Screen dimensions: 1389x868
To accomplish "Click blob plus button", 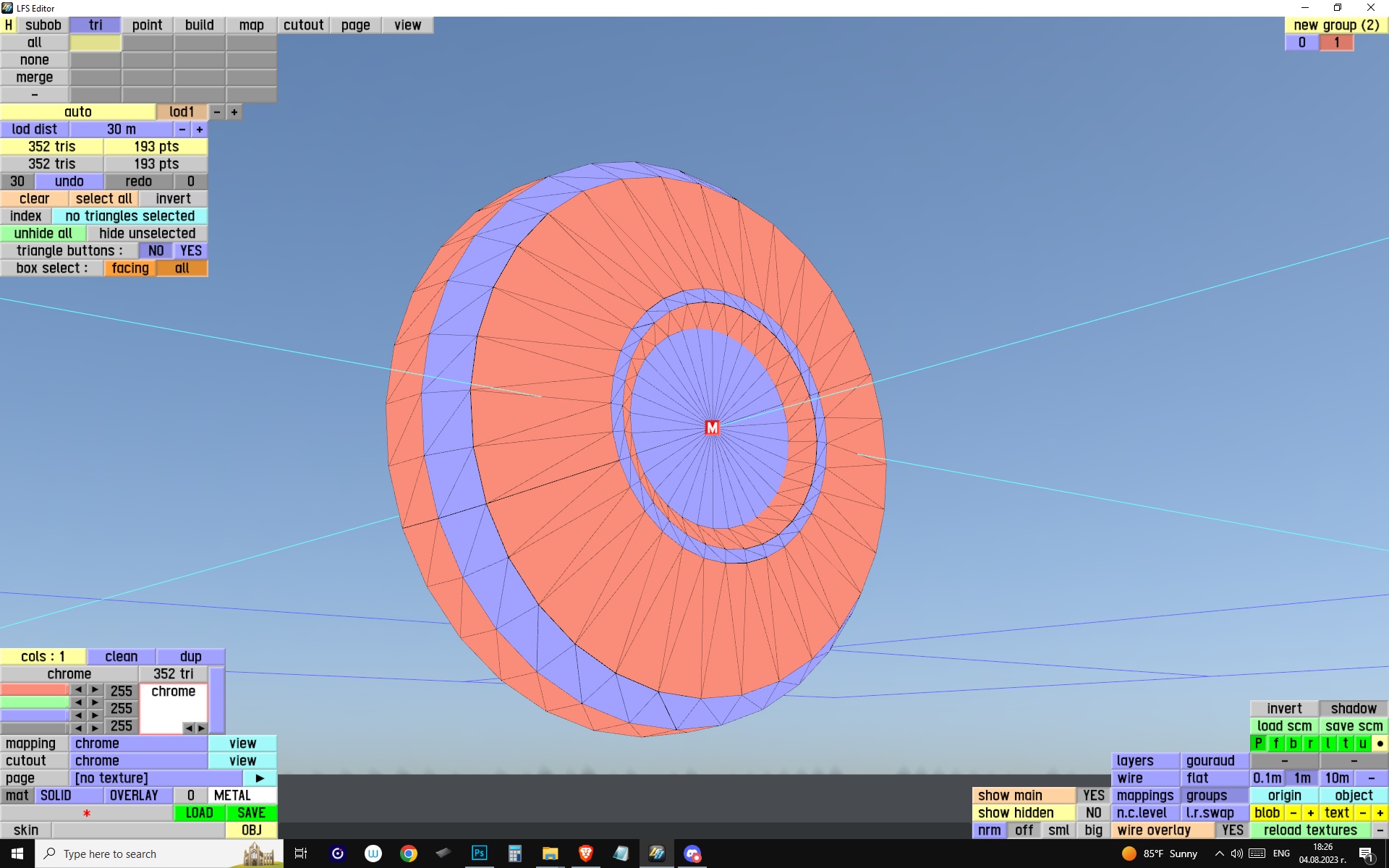I will [x=1310, y=812].
